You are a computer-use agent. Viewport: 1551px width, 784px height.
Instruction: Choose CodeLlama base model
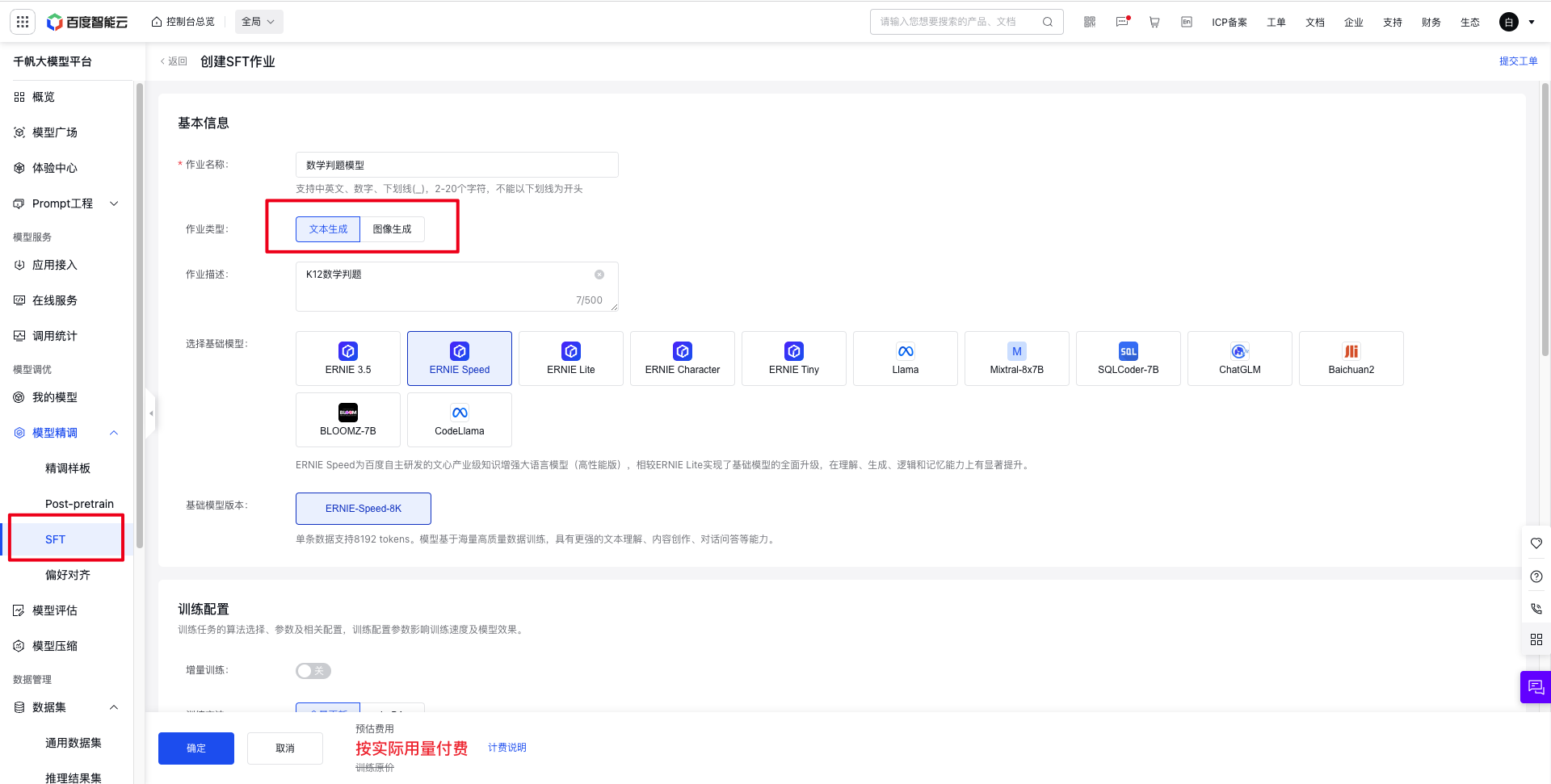[460, 420]
